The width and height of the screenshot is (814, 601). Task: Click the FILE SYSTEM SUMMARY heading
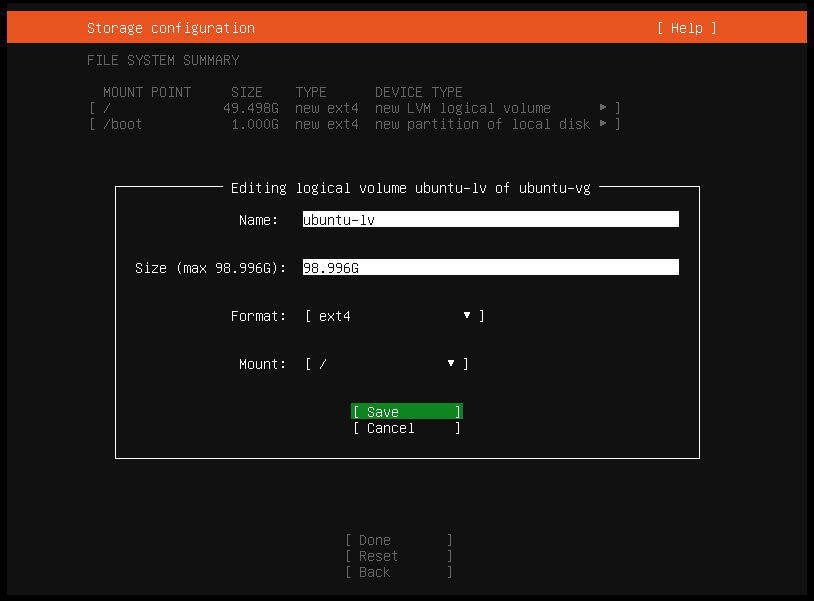[163, 60]
